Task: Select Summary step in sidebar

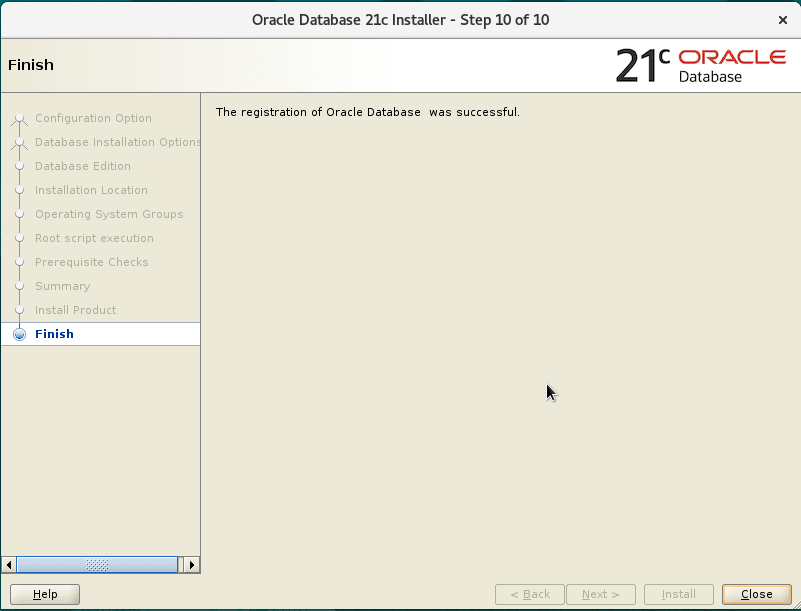Action: click(x=63, y=286)
